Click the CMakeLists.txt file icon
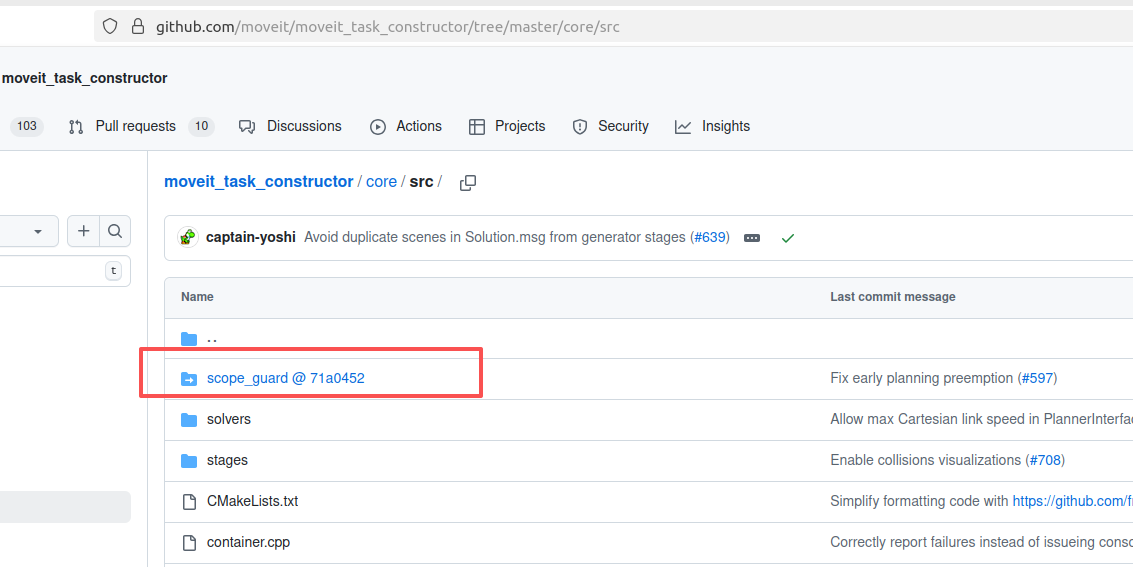The image size is (1133, 567). coord(189,501)
